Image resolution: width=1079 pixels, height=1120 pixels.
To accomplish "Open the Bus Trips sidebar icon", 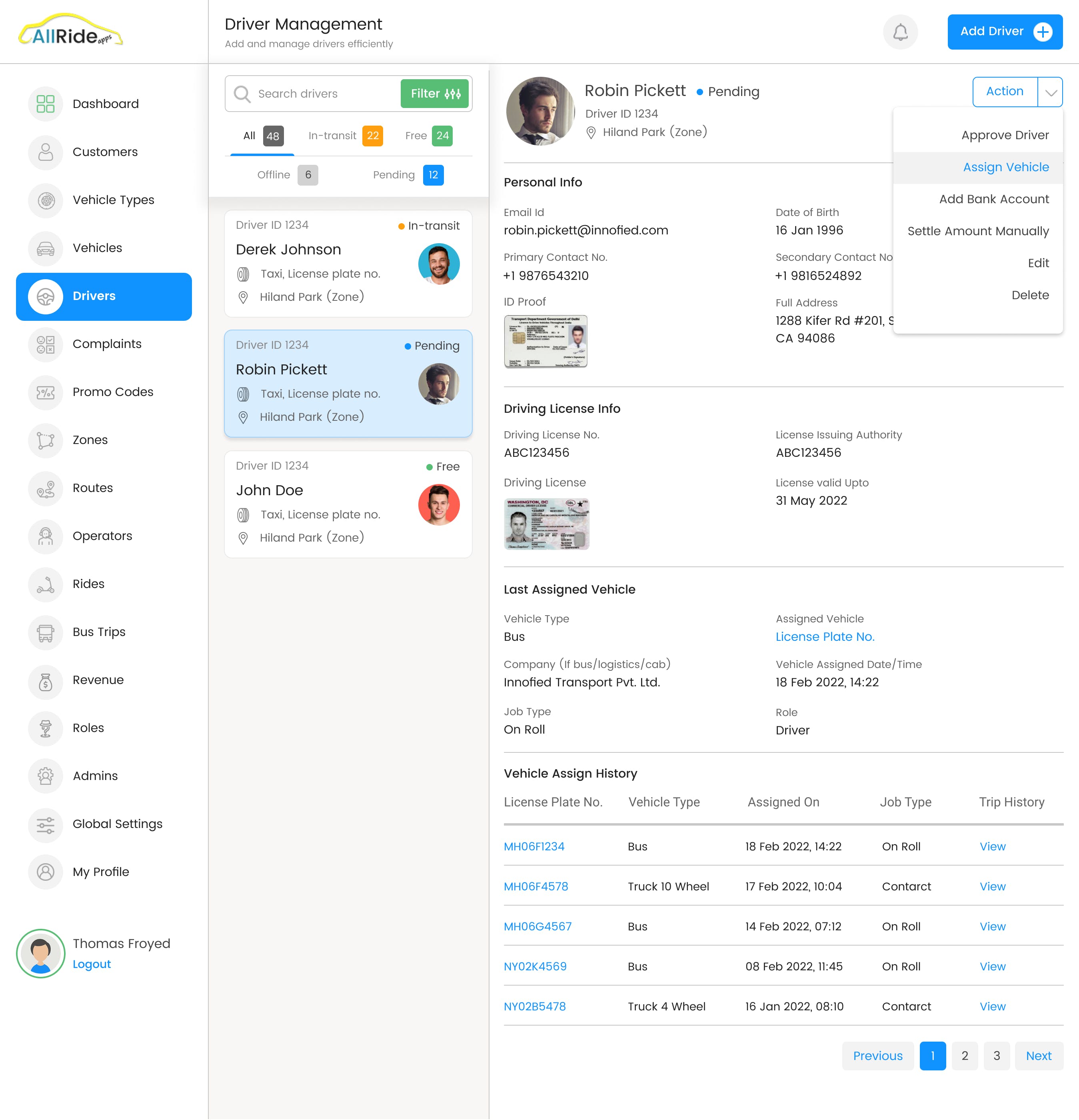I will click(46, 632).
